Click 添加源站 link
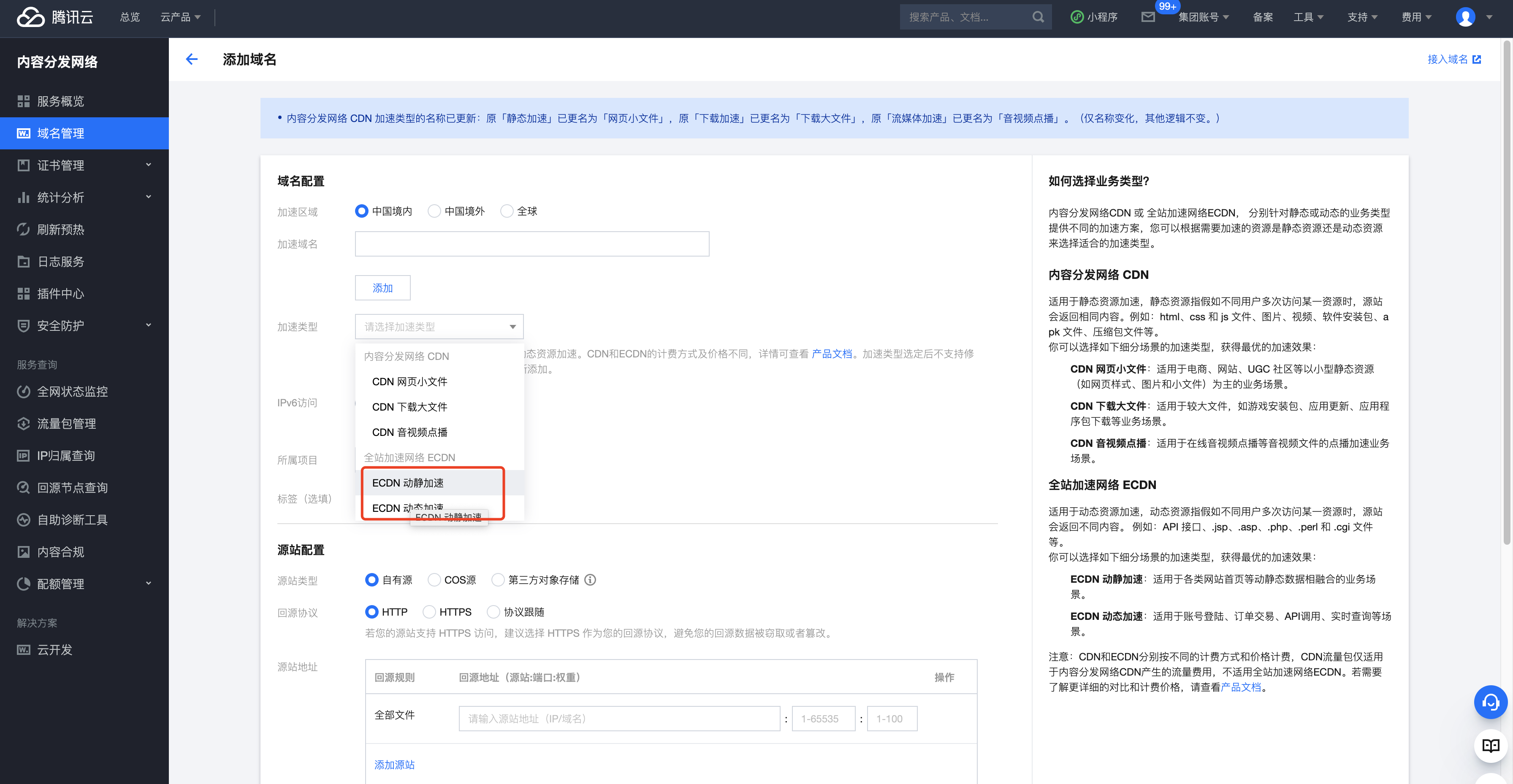1513x784 pixels. (395, 765)
